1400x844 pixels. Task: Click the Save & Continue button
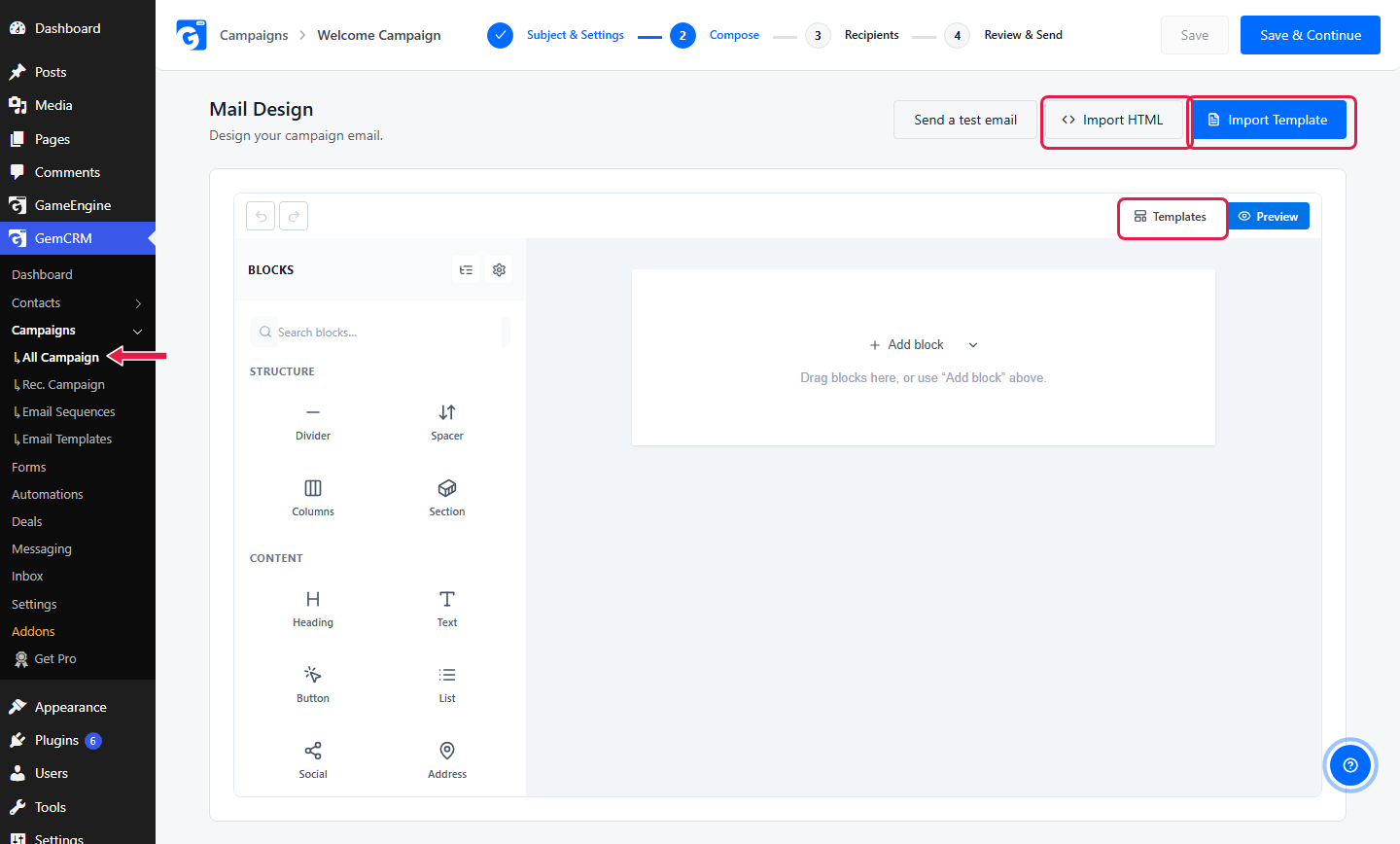[1311, 35]
